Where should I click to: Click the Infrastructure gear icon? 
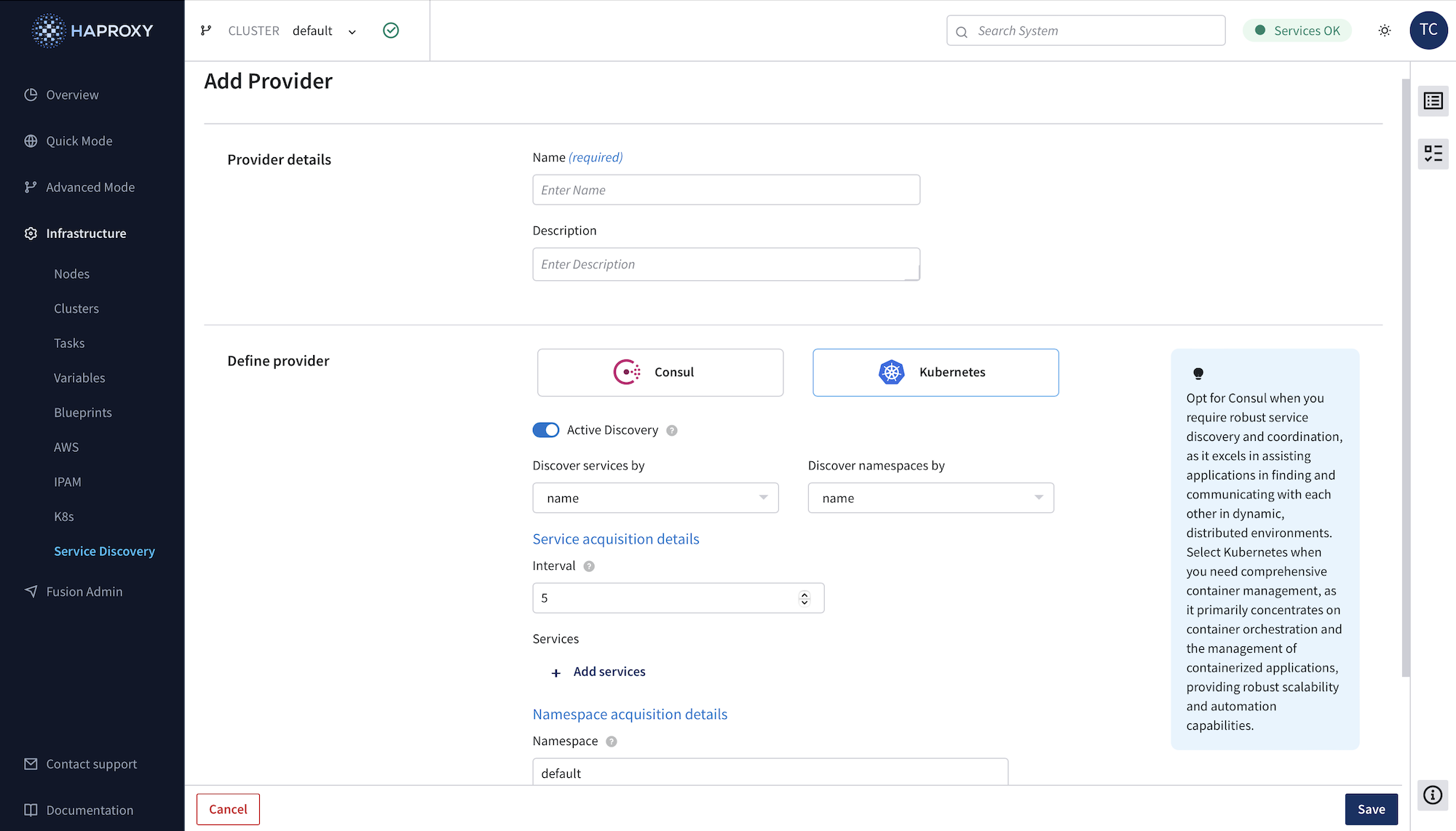pos(31,234)
